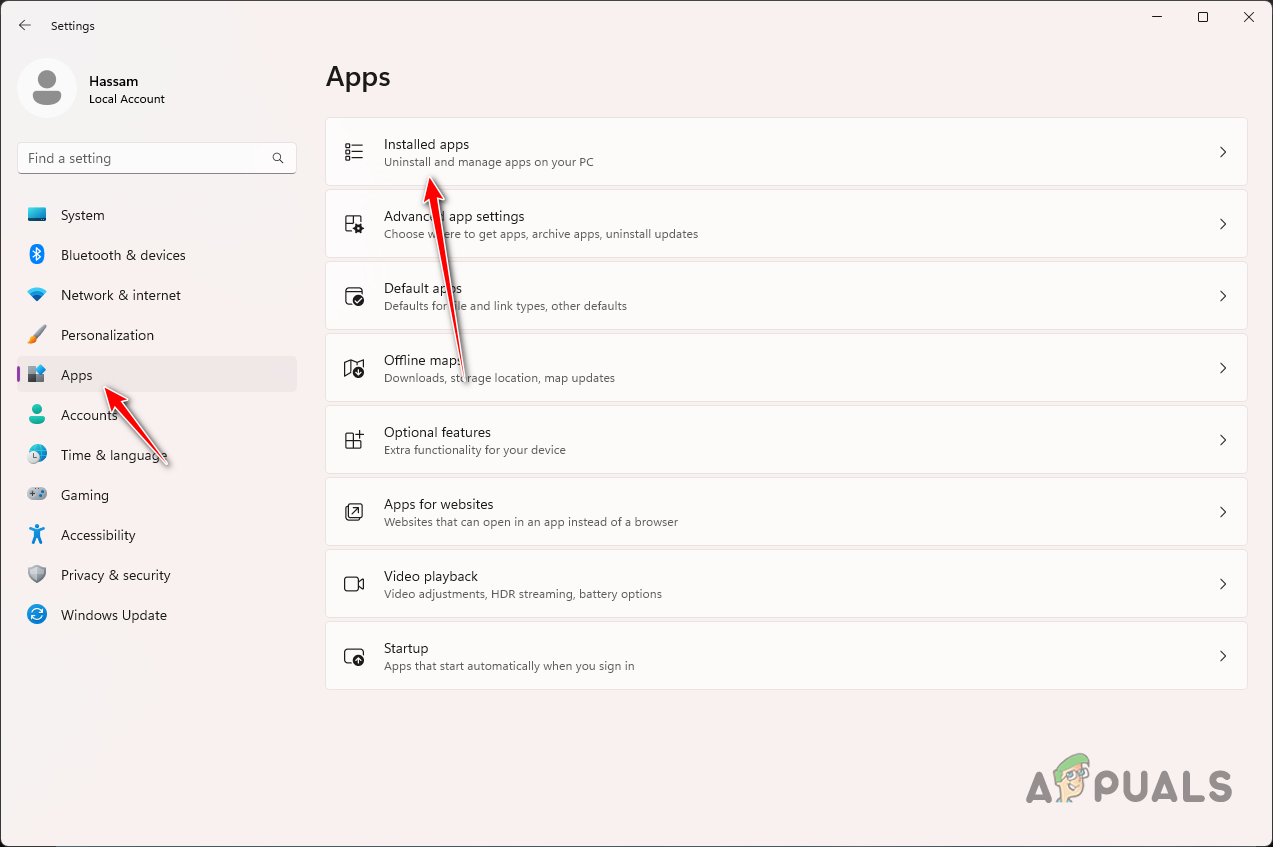Expand the Apps for websites chevron
Viewport: 1273px width, 847px height.
(x=1222, y=512)
